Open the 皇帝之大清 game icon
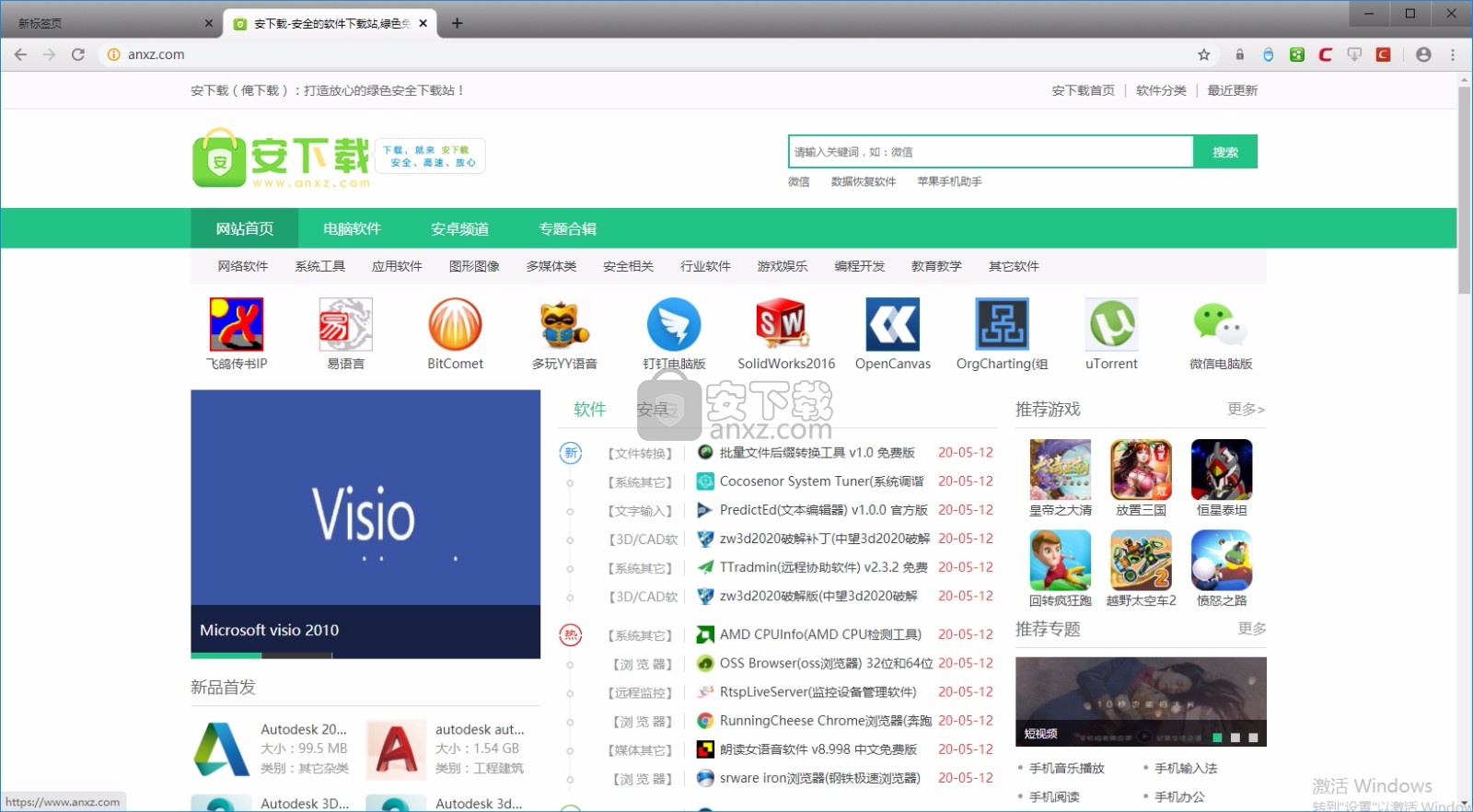Screen dimensions: 1473x812 point(1061,470)
